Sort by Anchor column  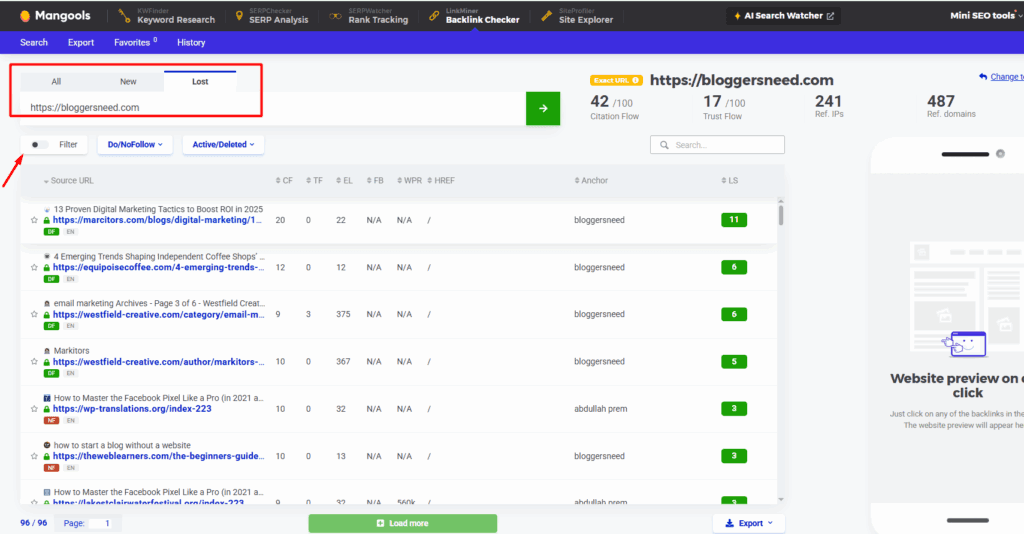pyautogui.click(x=591, y=181)
